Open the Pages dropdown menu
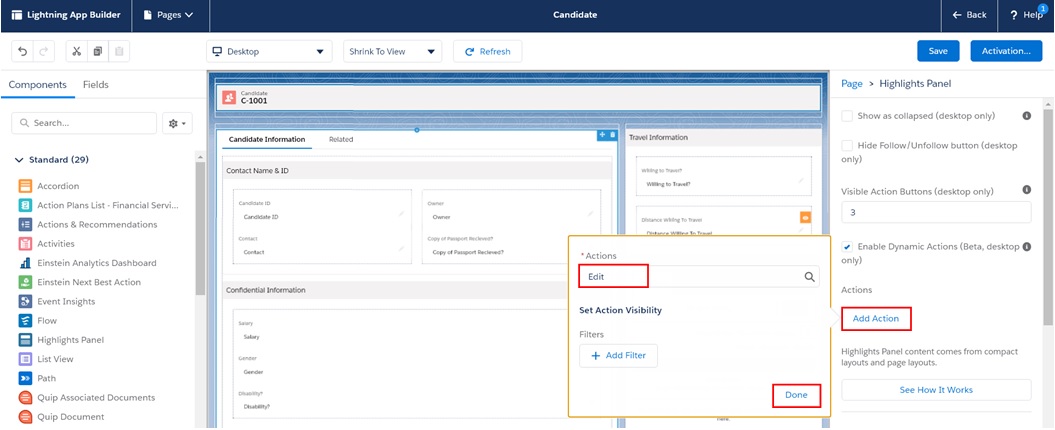1055x430 pixels. click(x=170, y=15)
